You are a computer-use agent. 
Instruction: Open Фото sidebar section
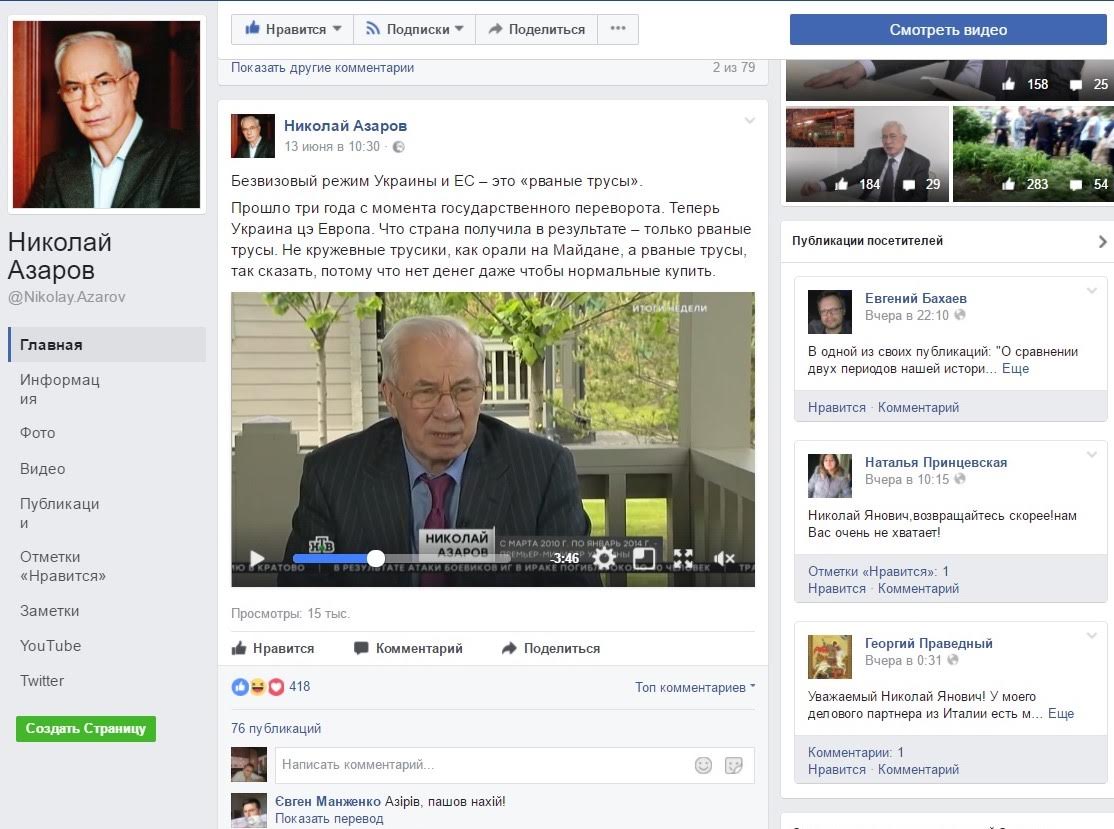click(38, 433)
